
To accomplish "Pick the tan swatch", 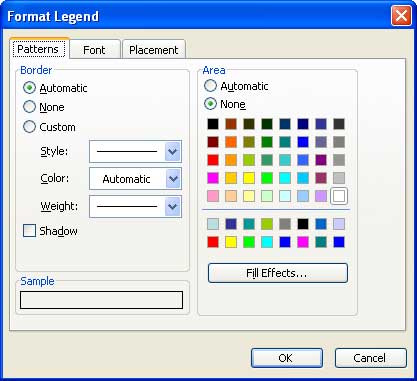I will [231, 196].
